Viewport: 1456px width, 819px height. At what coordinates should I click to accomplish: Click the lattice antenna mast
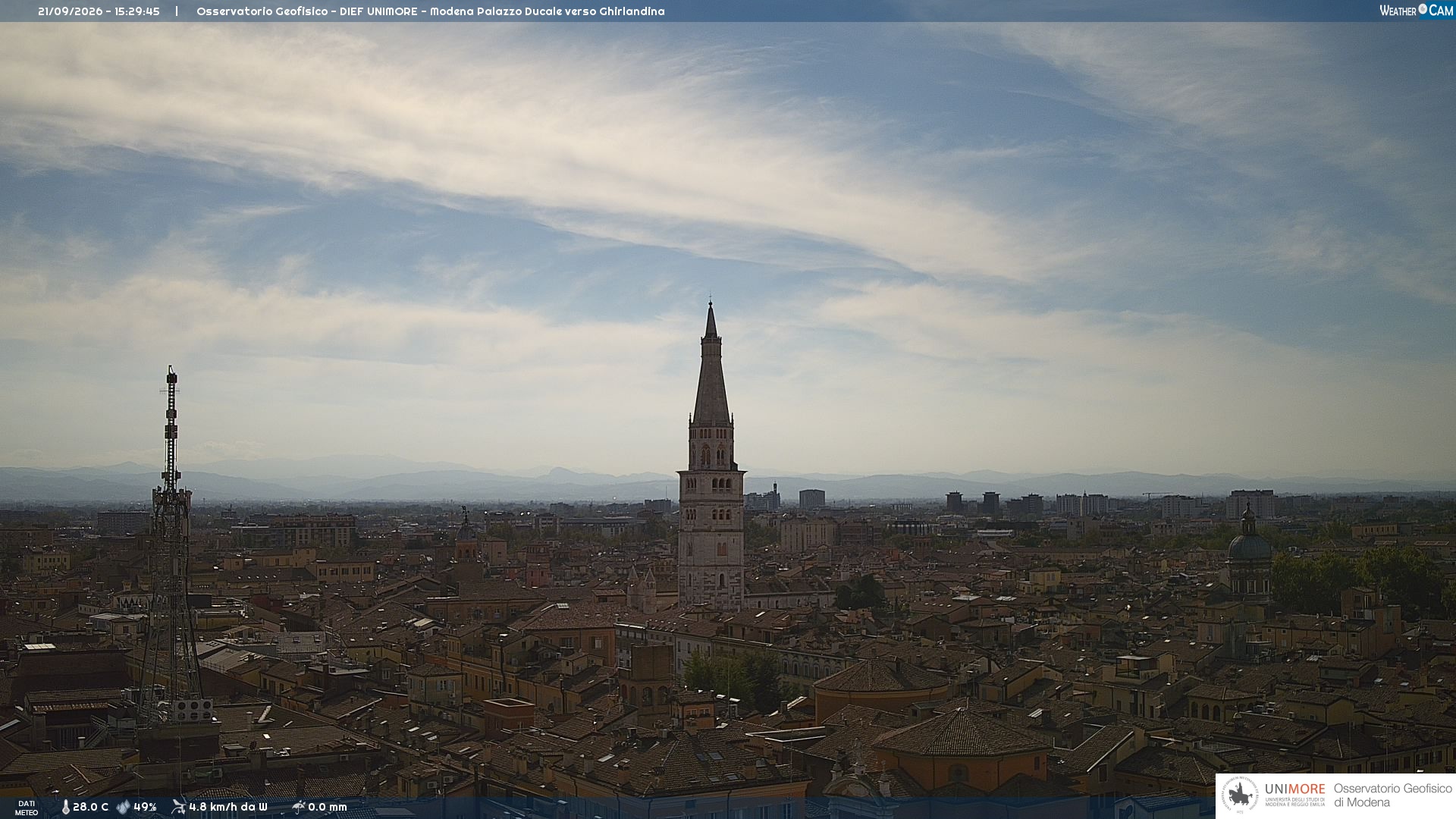click(x=171, y=542)
